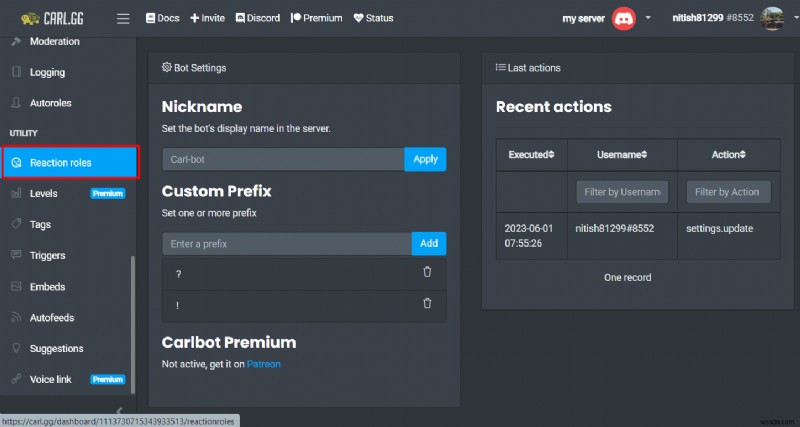Select Reaction roles in the sidebar

coord(70,163)
